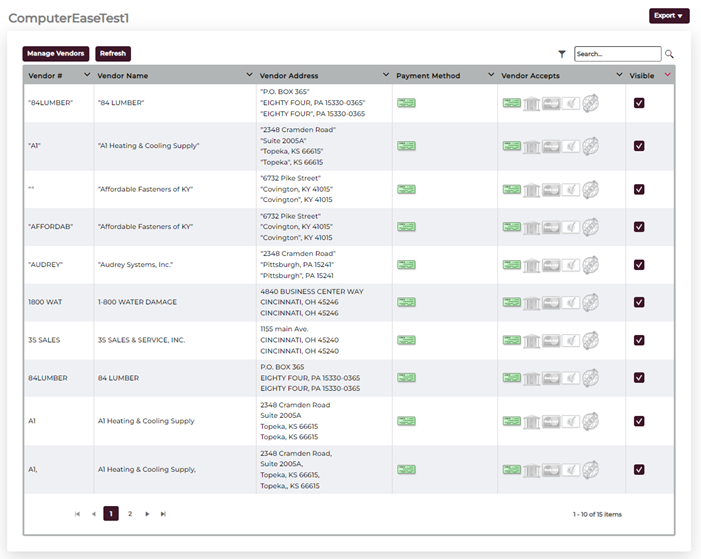
Task: Click AUDREY row's Payment Method check icon
Action: tap(406, 265)
